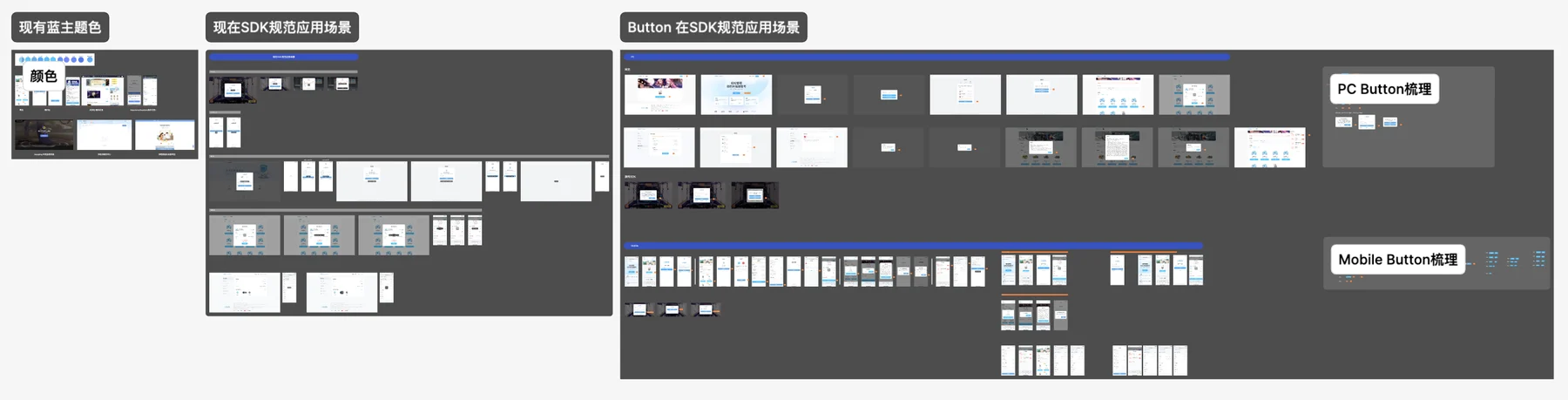Click the Mobile Button梳理 label card
The image size is (1568, 400).
pyautogui.click(x=1397, y=260)
